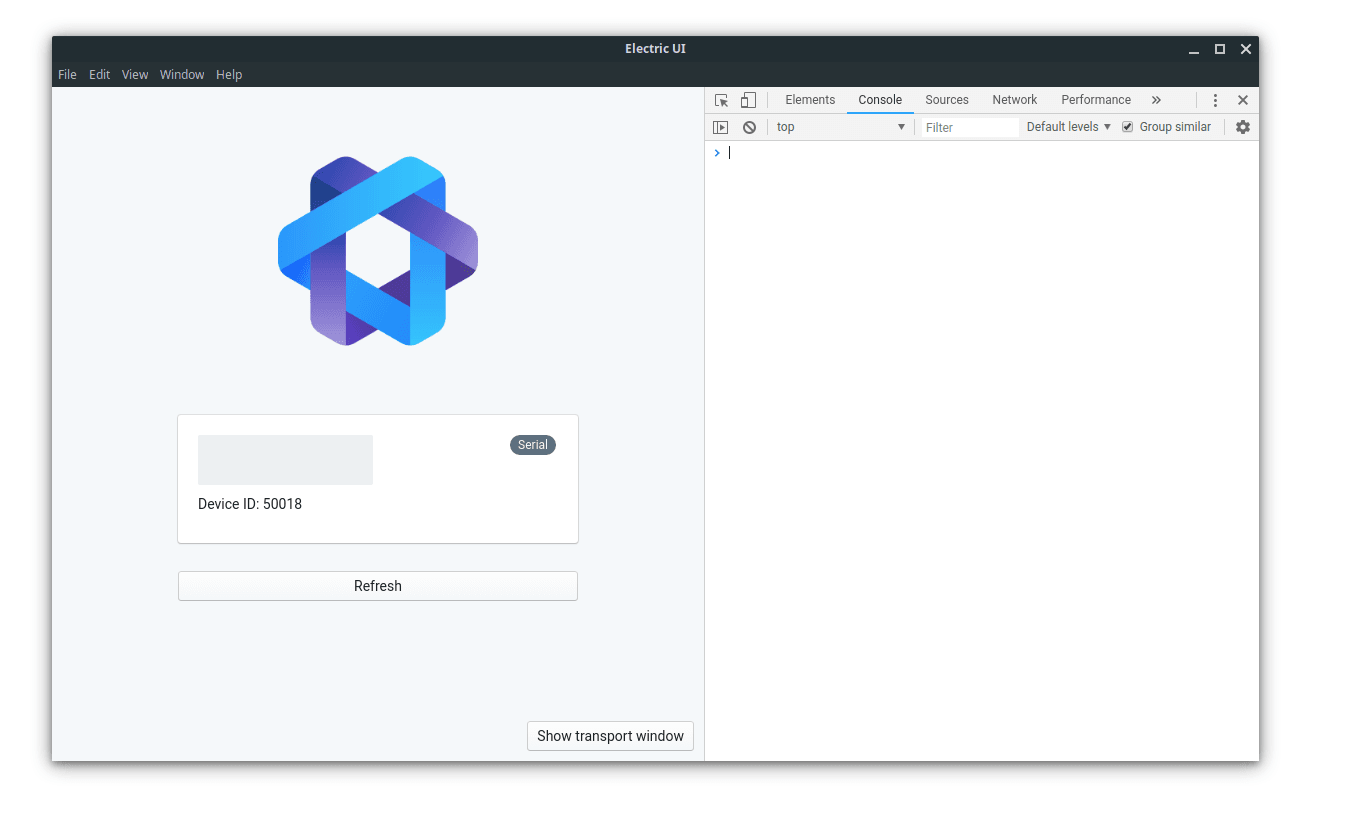The width and height of the screenshot is (1359, 835).
Task: Open the View menu
Action: point(135,75)
